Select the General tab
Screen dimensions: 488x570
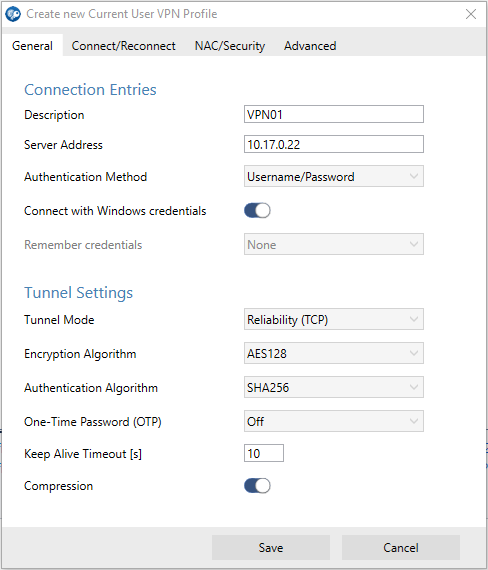(x=32, y=46)
